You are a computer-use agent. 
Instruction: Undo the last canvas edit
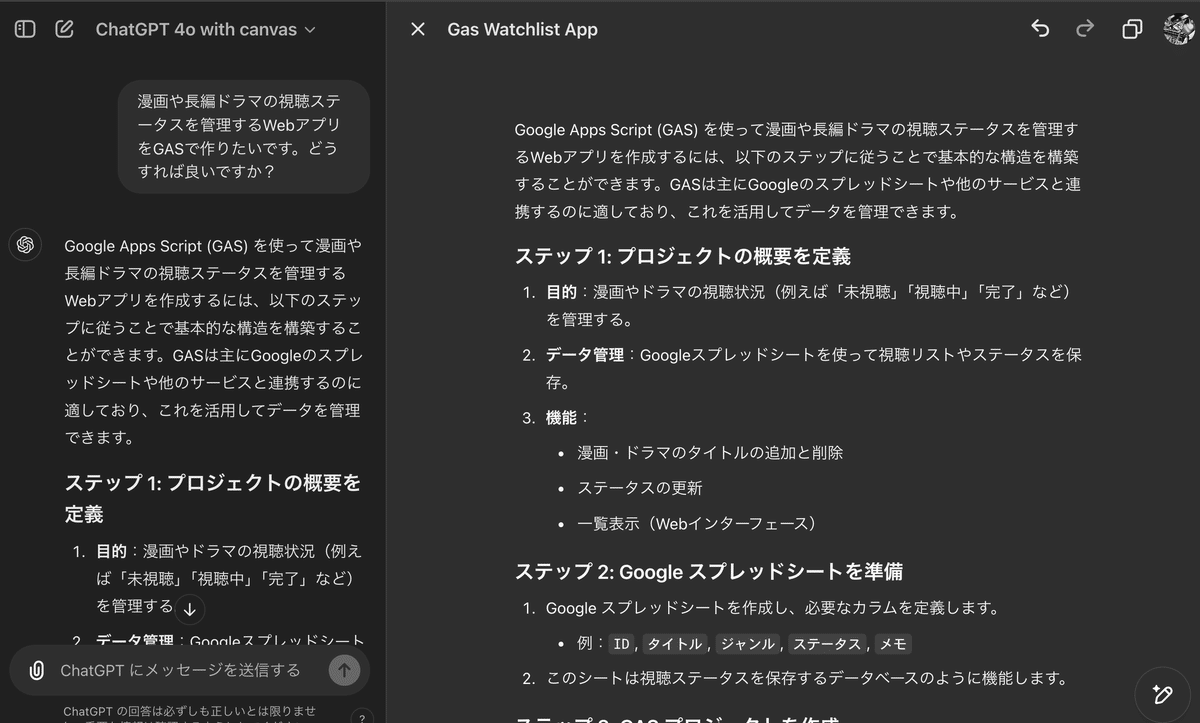tap(1040, 29)
